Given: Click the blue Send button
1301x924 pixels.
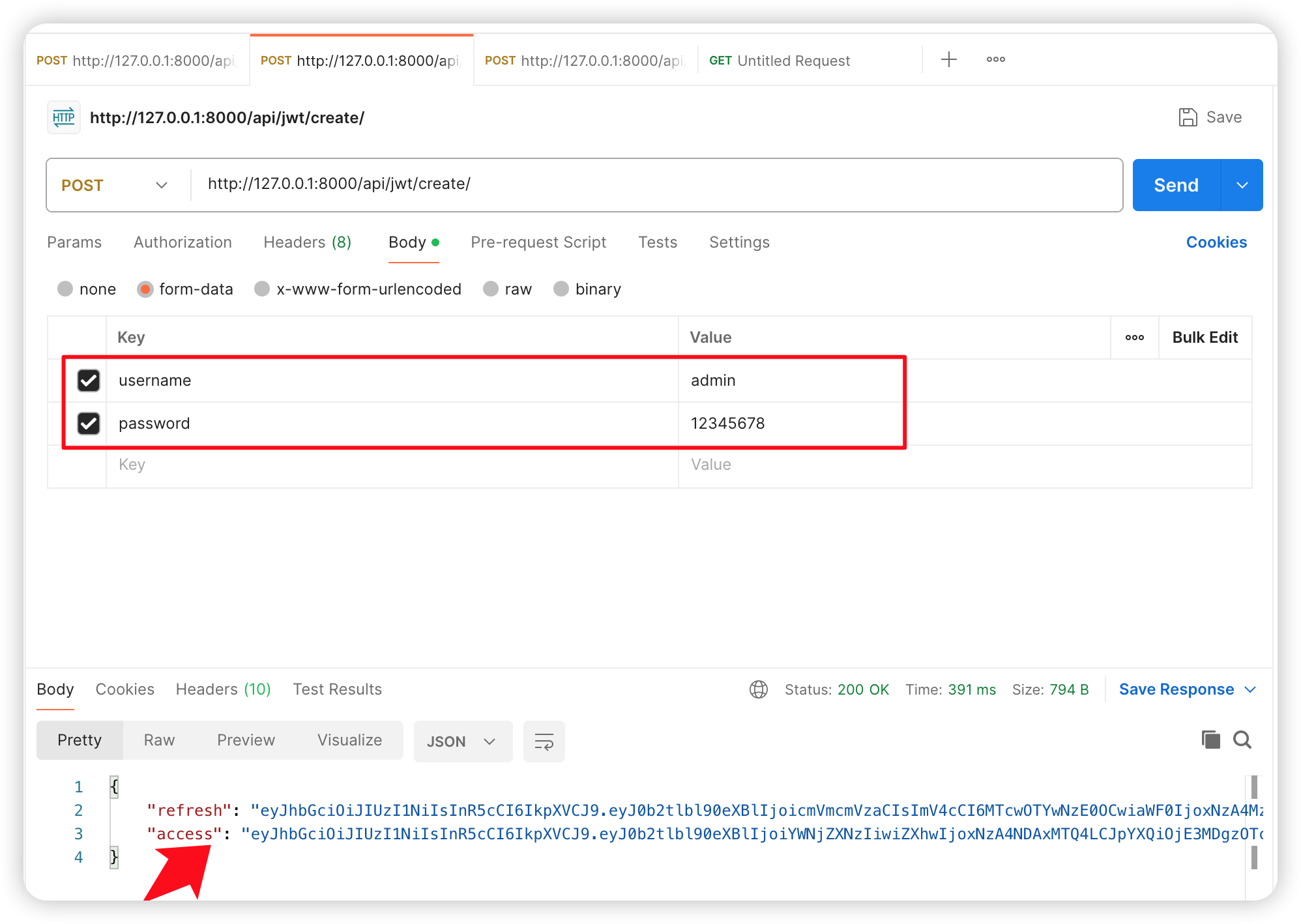Looking at the screenshot, I should tap(1176, 185).
